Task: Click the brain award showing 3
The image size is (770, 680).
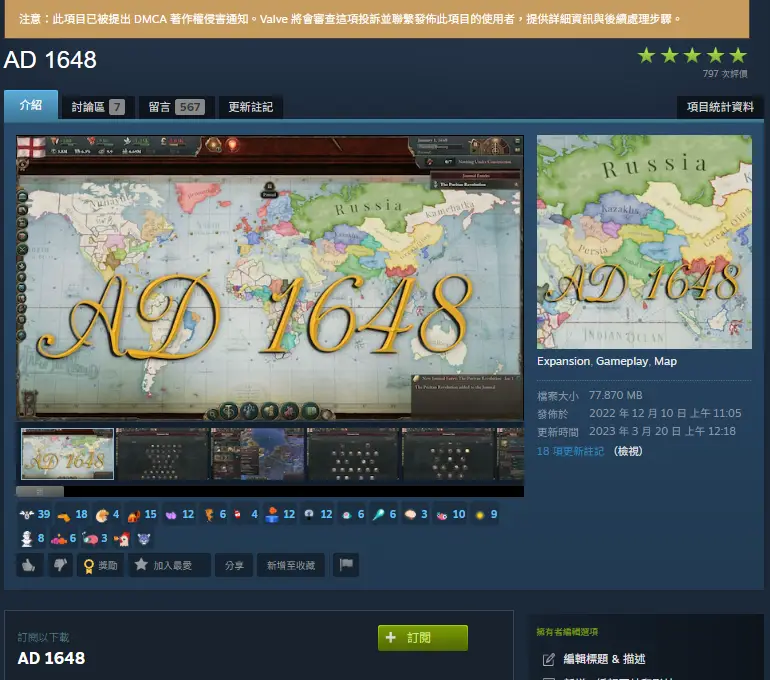Action: tap(415, 514)
